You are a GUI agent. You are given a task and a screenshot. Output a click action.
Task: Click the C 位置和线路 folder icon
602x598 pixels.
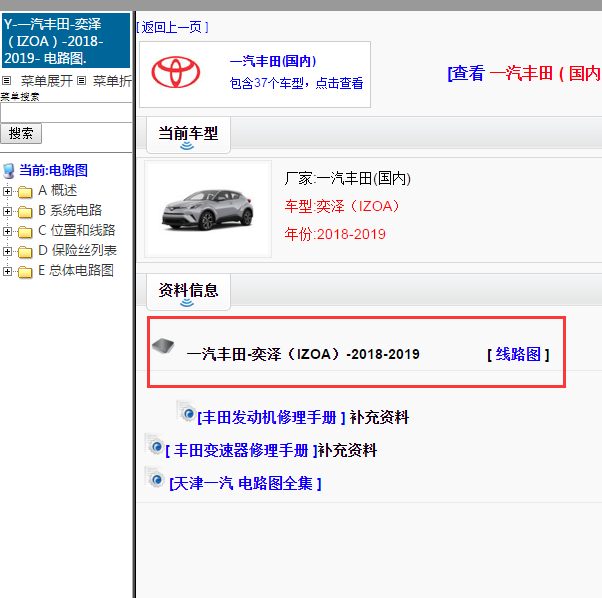coord(25,231)
